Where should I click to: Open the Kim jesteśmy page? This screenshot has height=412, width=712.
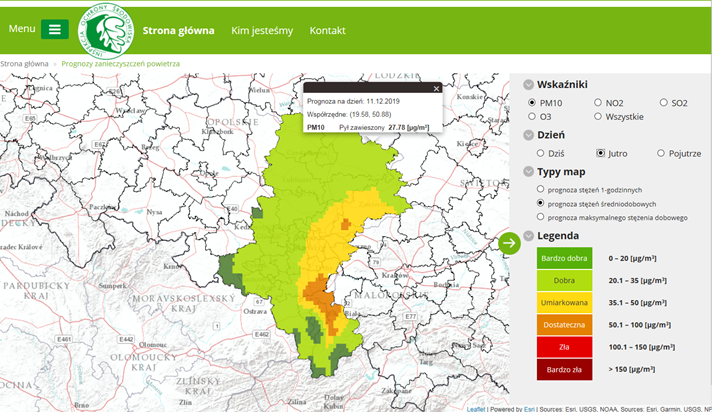(262, 30)
